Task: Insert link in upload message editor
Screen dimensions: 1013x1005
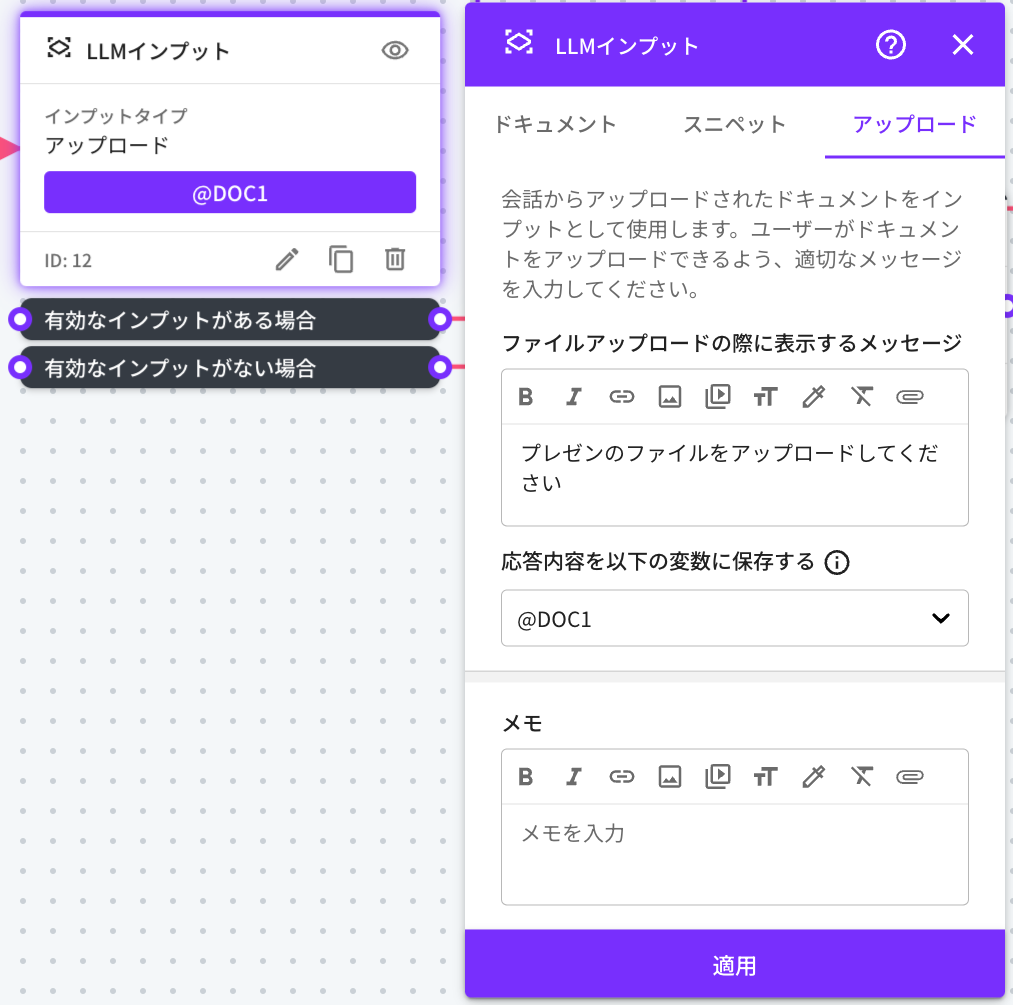Action: [x=622, y=397]
